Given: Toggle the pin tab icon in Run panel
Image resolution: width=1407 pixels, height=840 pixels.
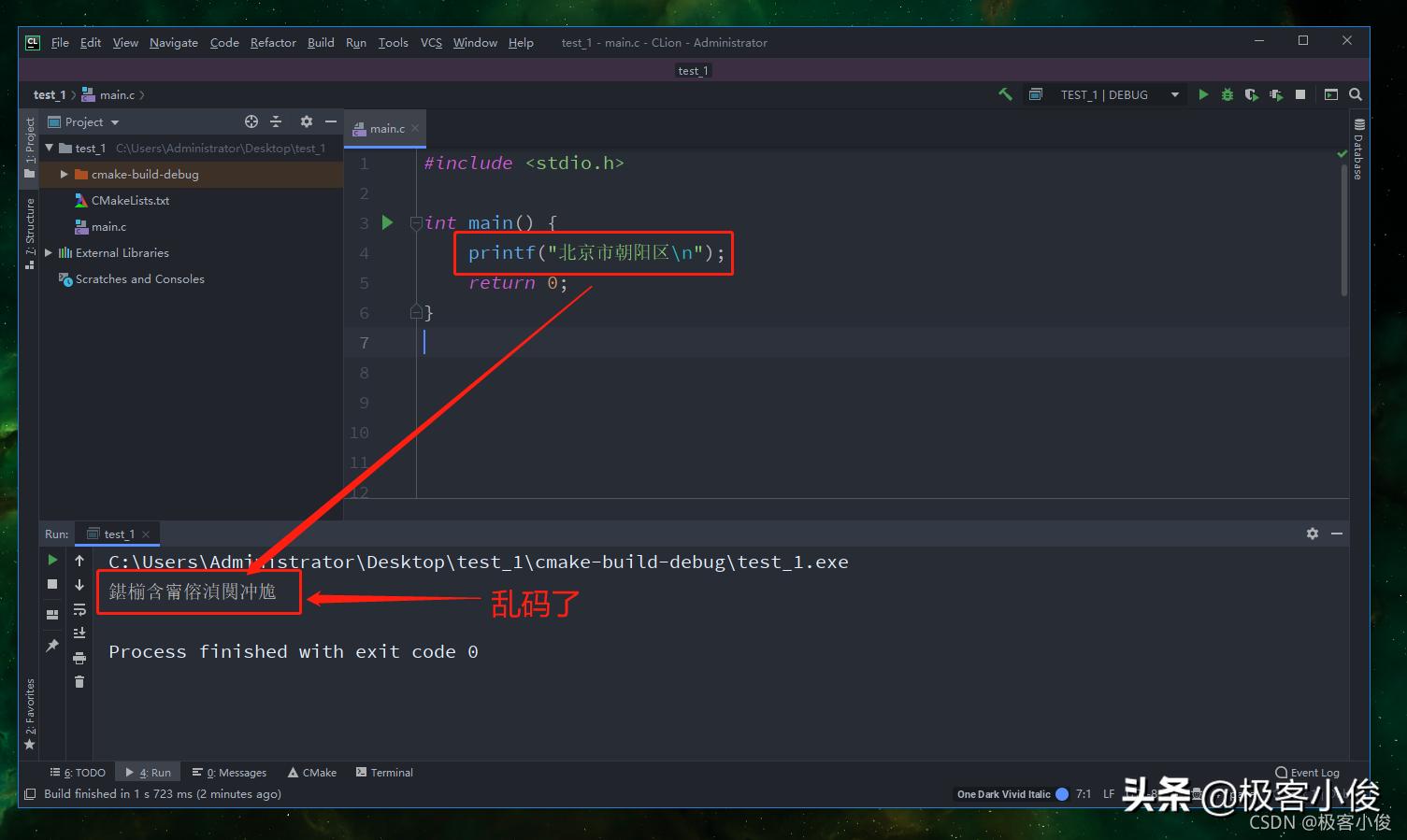Looking at the screenshot, I should point(52,646).
